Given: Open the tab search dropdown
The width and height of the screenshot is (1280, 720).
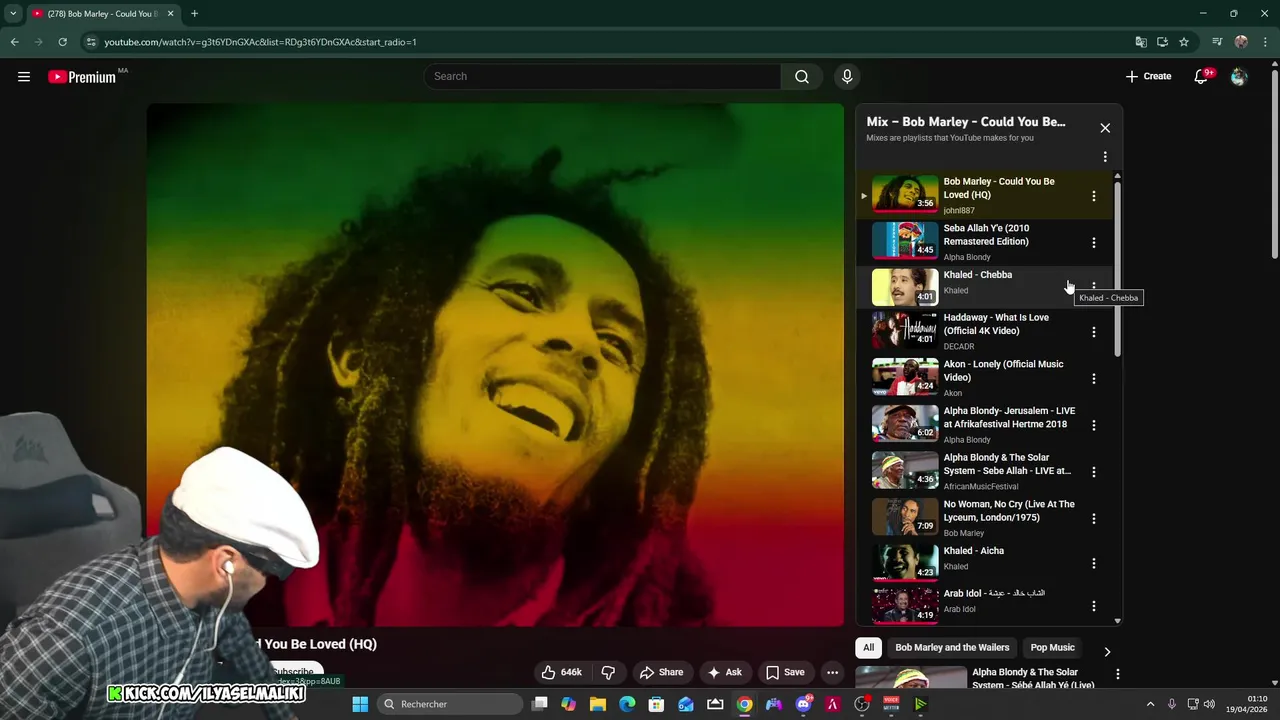Looking at the screenshot, I should (x=12, y=14).
